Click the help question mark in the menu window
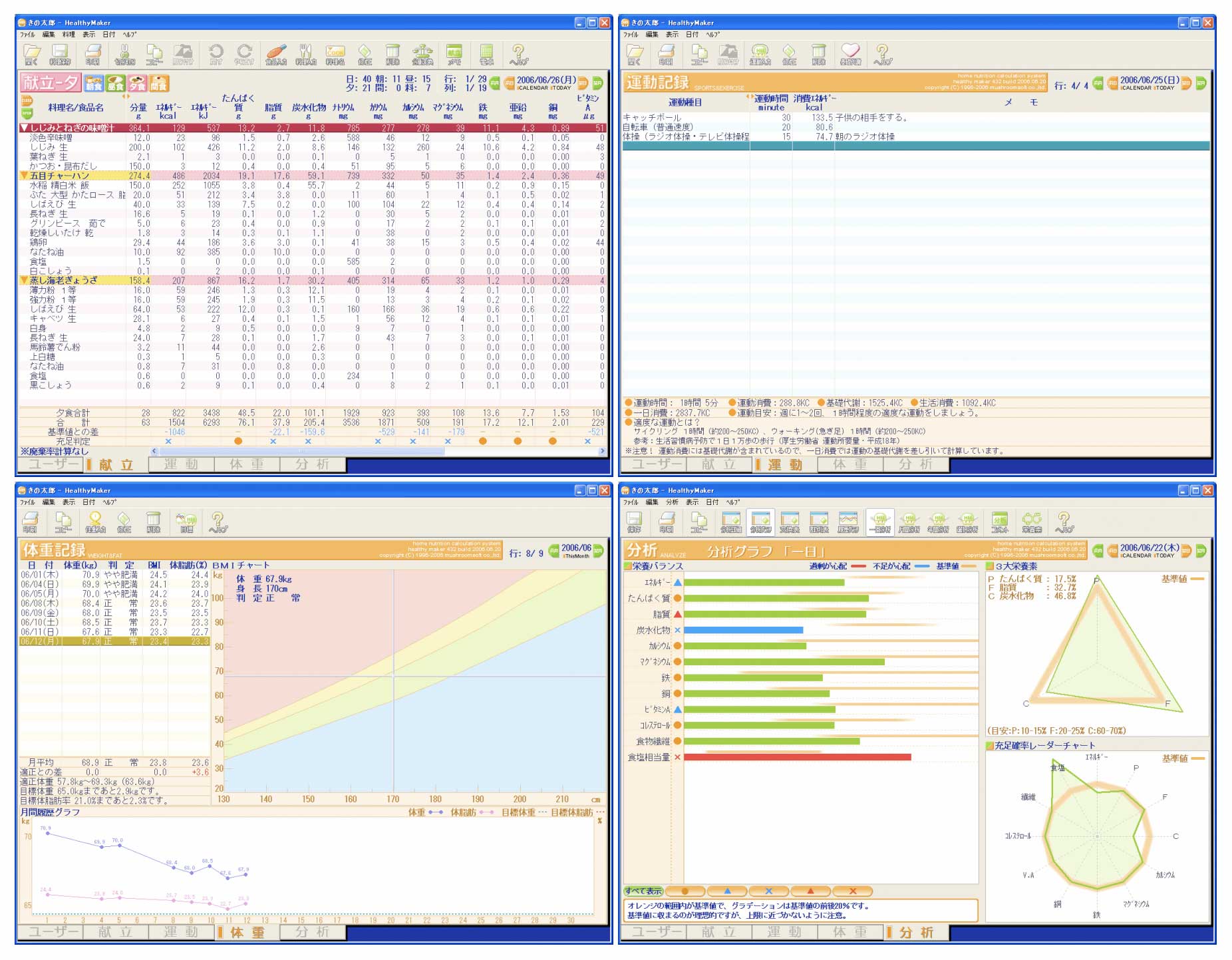 pos(518,54)
